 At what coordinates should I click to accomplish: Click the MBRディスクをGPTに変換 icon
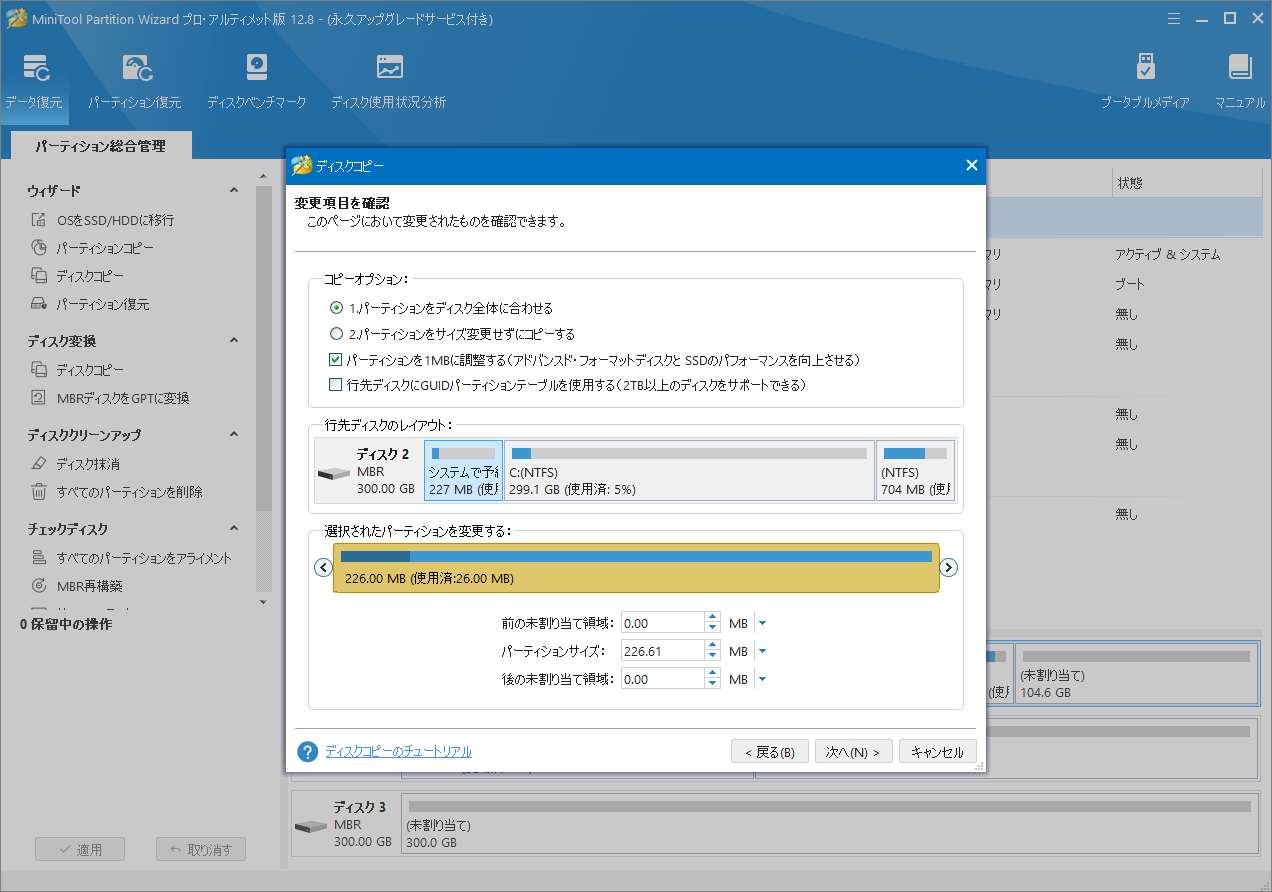click(38, 398)
